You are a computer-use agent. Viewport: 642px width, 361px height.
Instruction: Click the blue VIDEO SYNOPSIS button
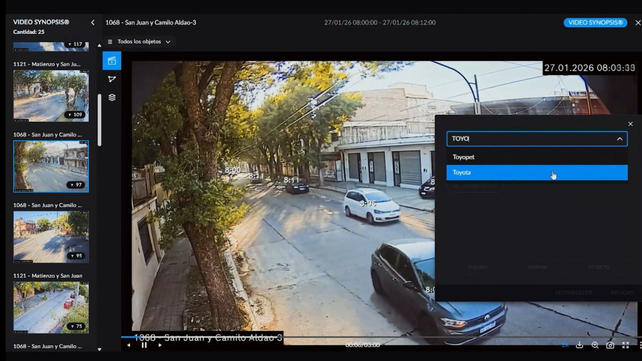click(x=595, y=23)
